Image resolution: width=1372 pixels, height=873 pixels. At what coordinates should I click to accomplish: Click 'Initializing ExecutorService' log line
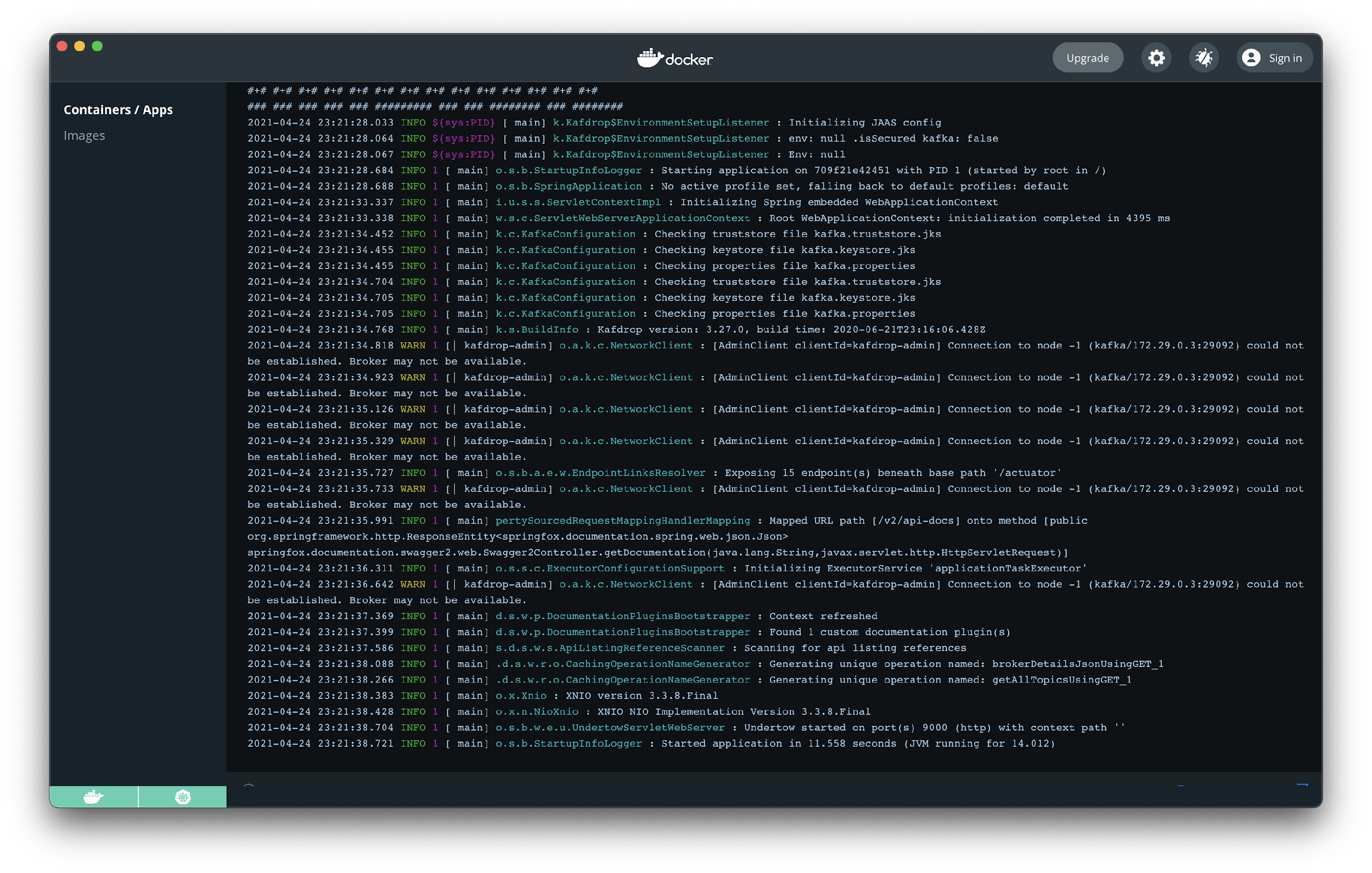[667, 568]
